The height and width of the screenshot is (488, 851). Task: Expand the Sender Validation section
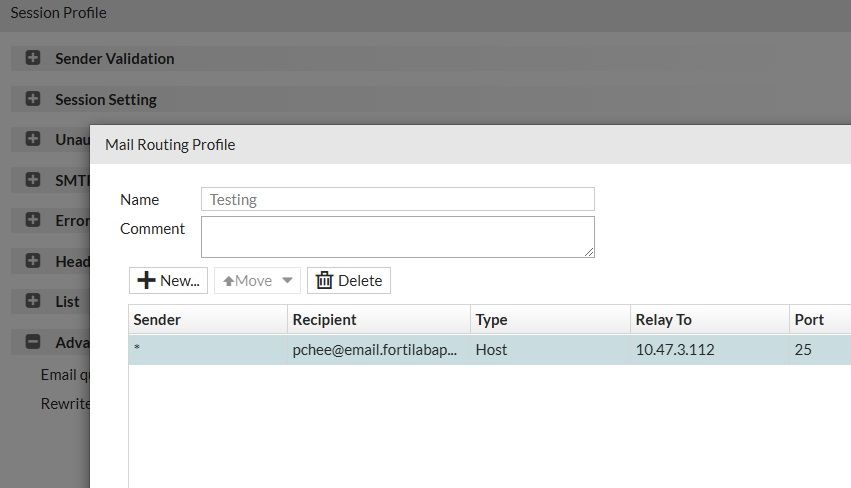[x=33, y=58]
